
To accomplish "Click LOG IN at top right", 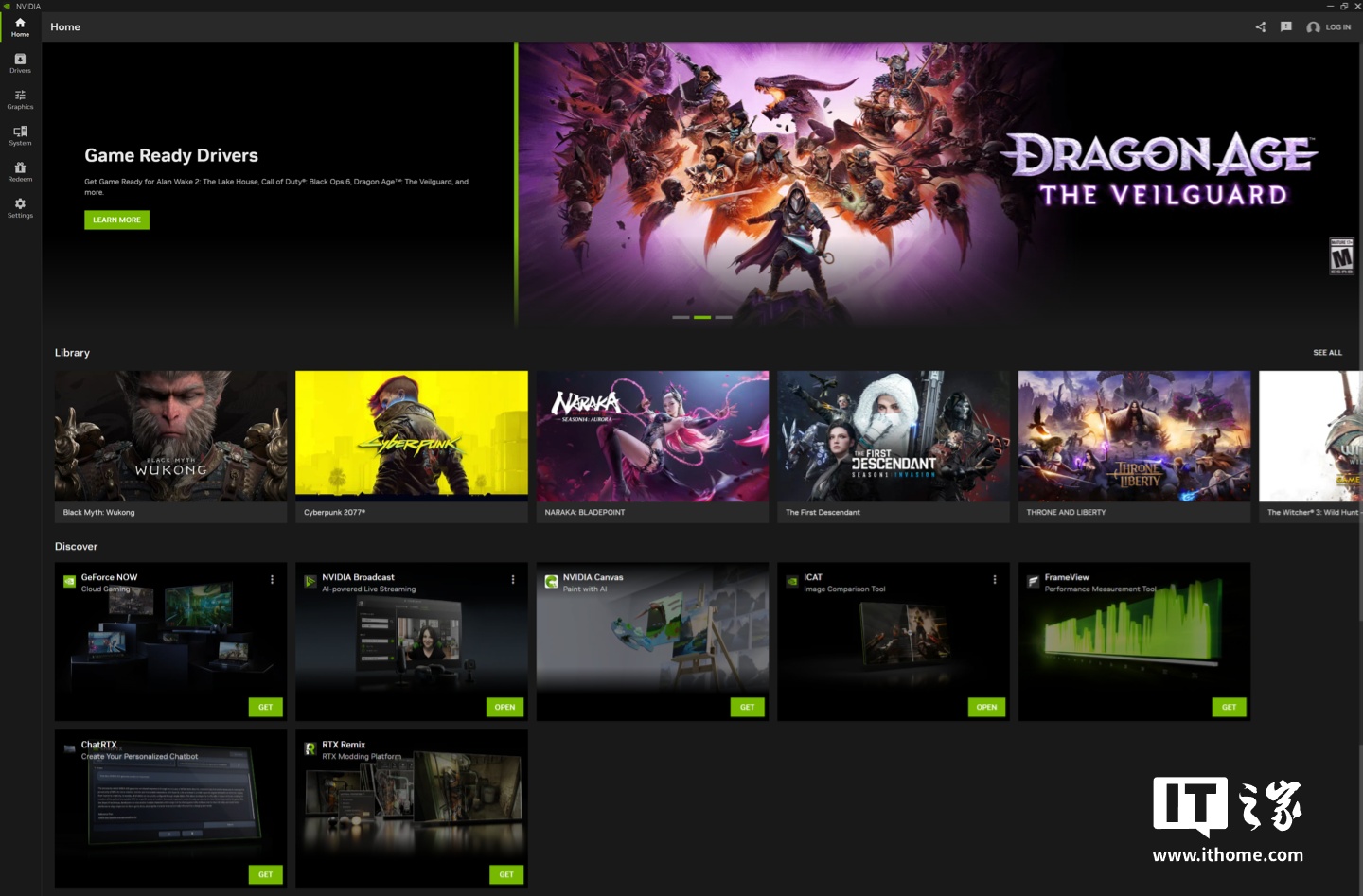I will 1329,27.
